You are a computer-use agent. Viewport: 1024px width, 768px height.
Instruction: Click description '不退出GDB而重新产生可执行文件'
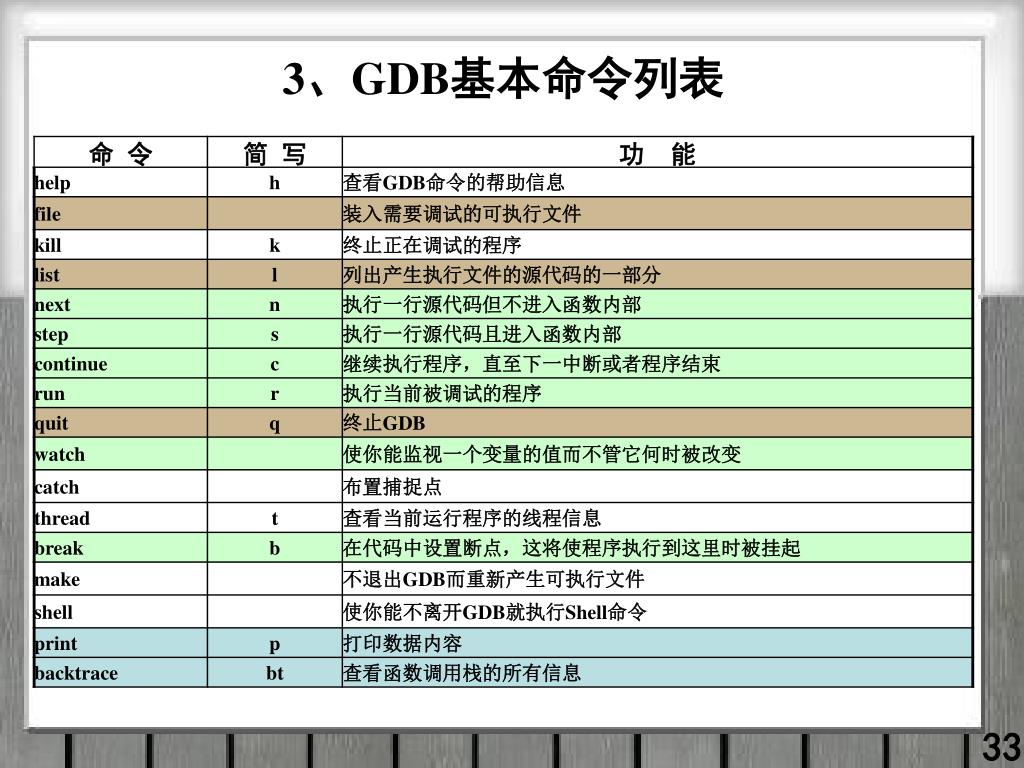click(493, 580)
